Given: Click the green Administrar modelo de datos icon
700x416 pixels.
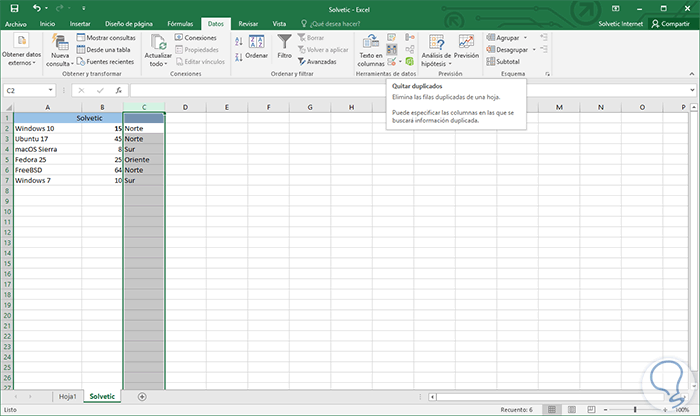Looking at the screenshot, I should coord(410,62).
